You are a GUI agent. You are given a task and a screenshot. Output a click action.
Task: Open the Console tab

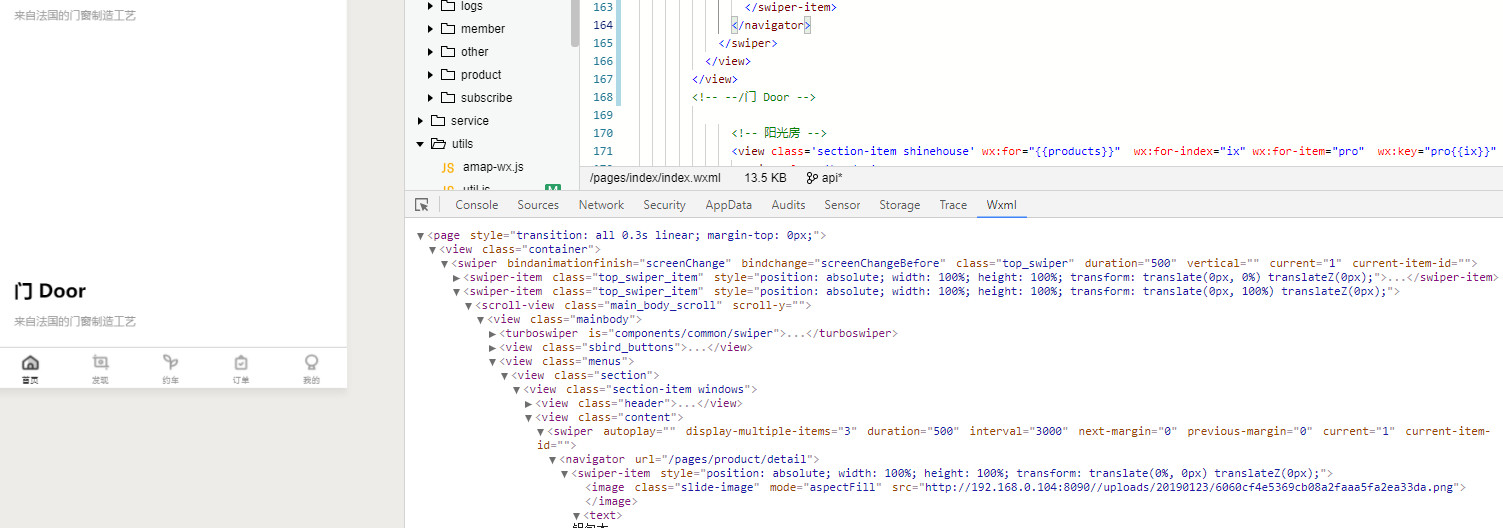click(477, 205)
